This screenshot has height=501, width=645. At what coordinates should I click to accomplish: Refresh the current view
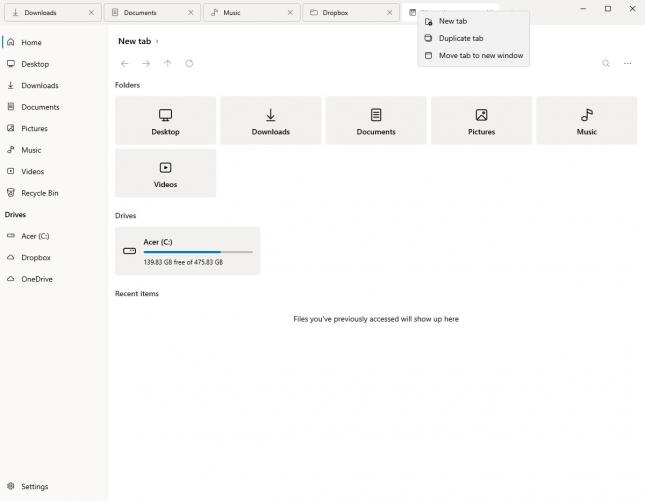pos(189,63)
